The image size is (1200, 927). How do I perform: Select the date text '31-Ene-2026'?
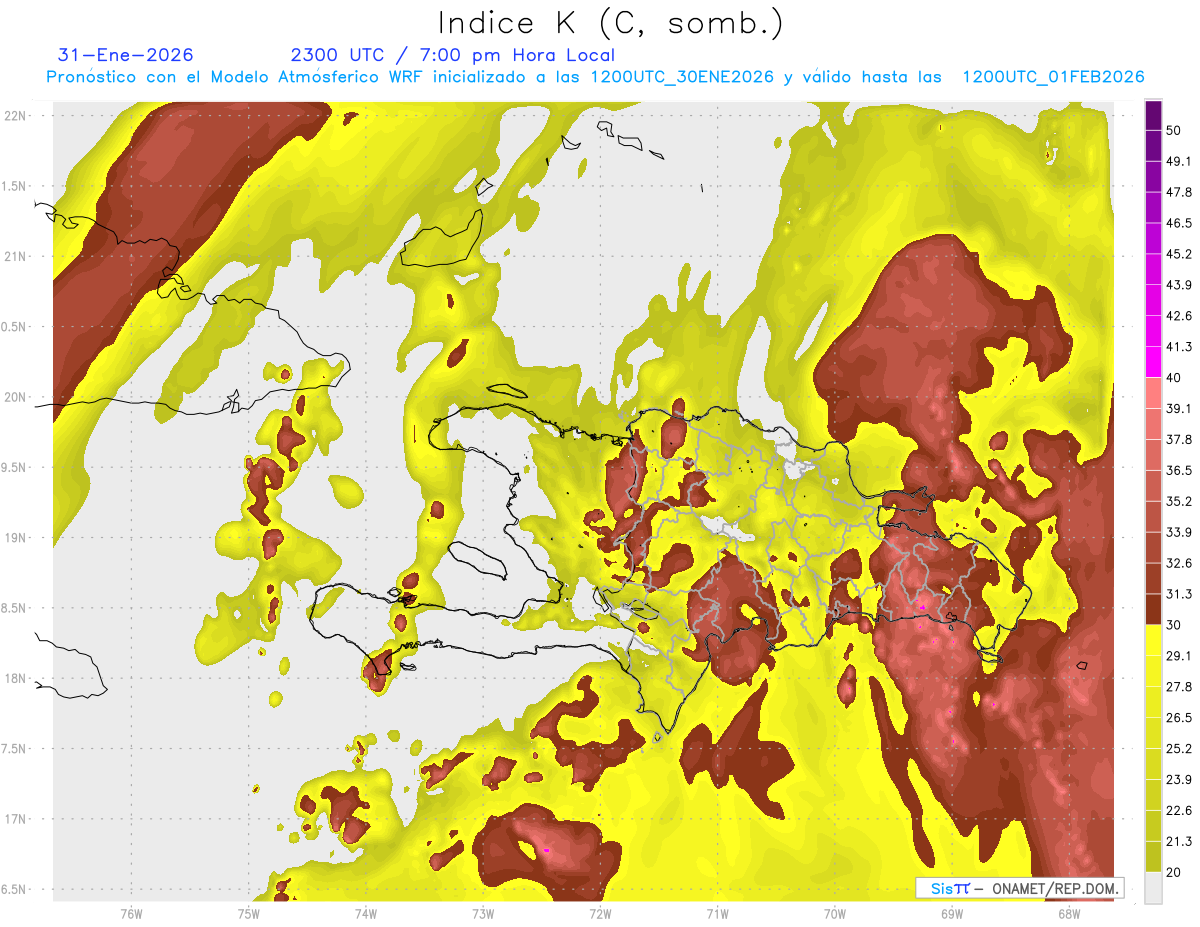pos(126,55)
